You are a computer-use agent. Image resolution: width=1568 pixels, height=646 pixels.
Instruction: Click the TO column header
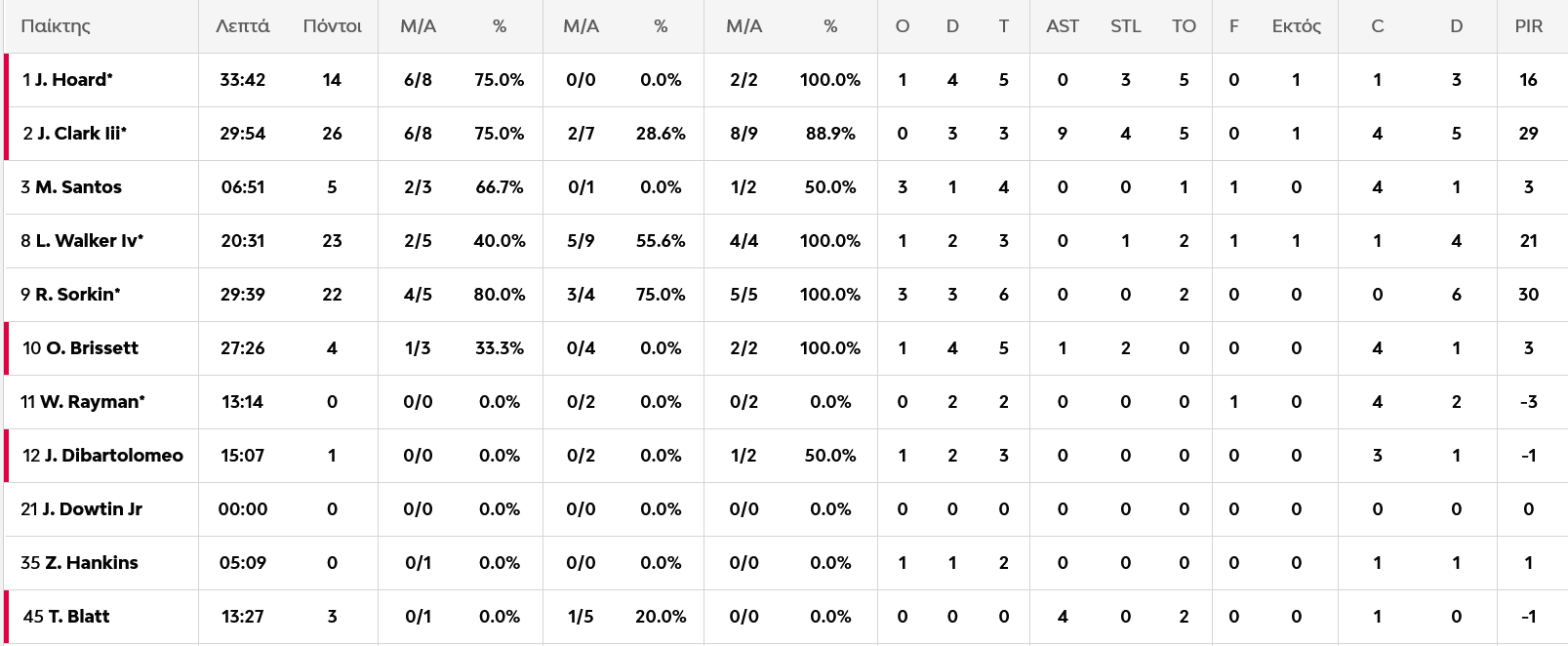point(1184,26)
